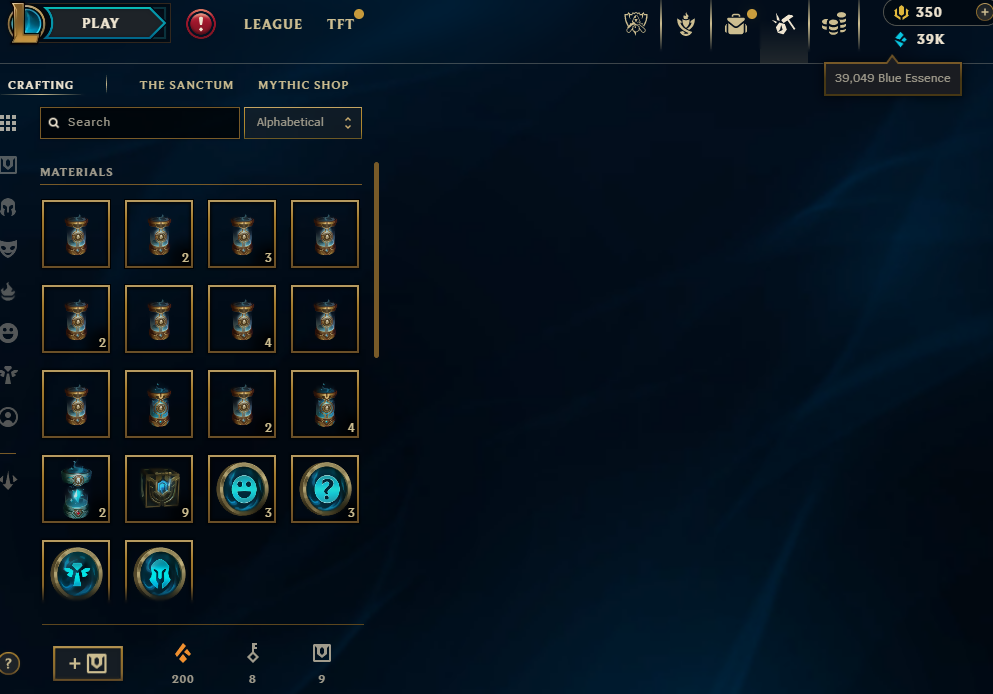Show all loot with grid sidebar icon
This screenshot has width=993, height=694.
coord(8,123)
